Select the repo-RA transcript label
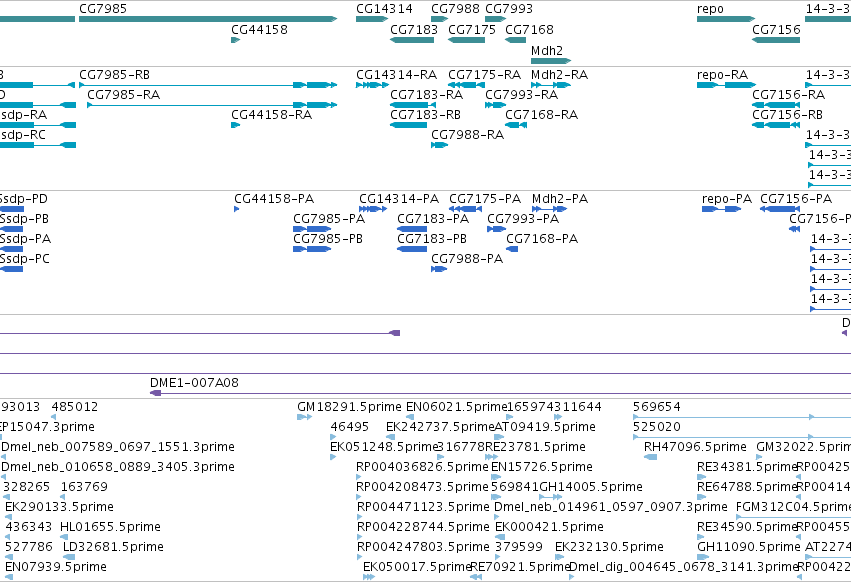Image resolution: width=851 pixels, height=582 pixels. click(722, 75)
